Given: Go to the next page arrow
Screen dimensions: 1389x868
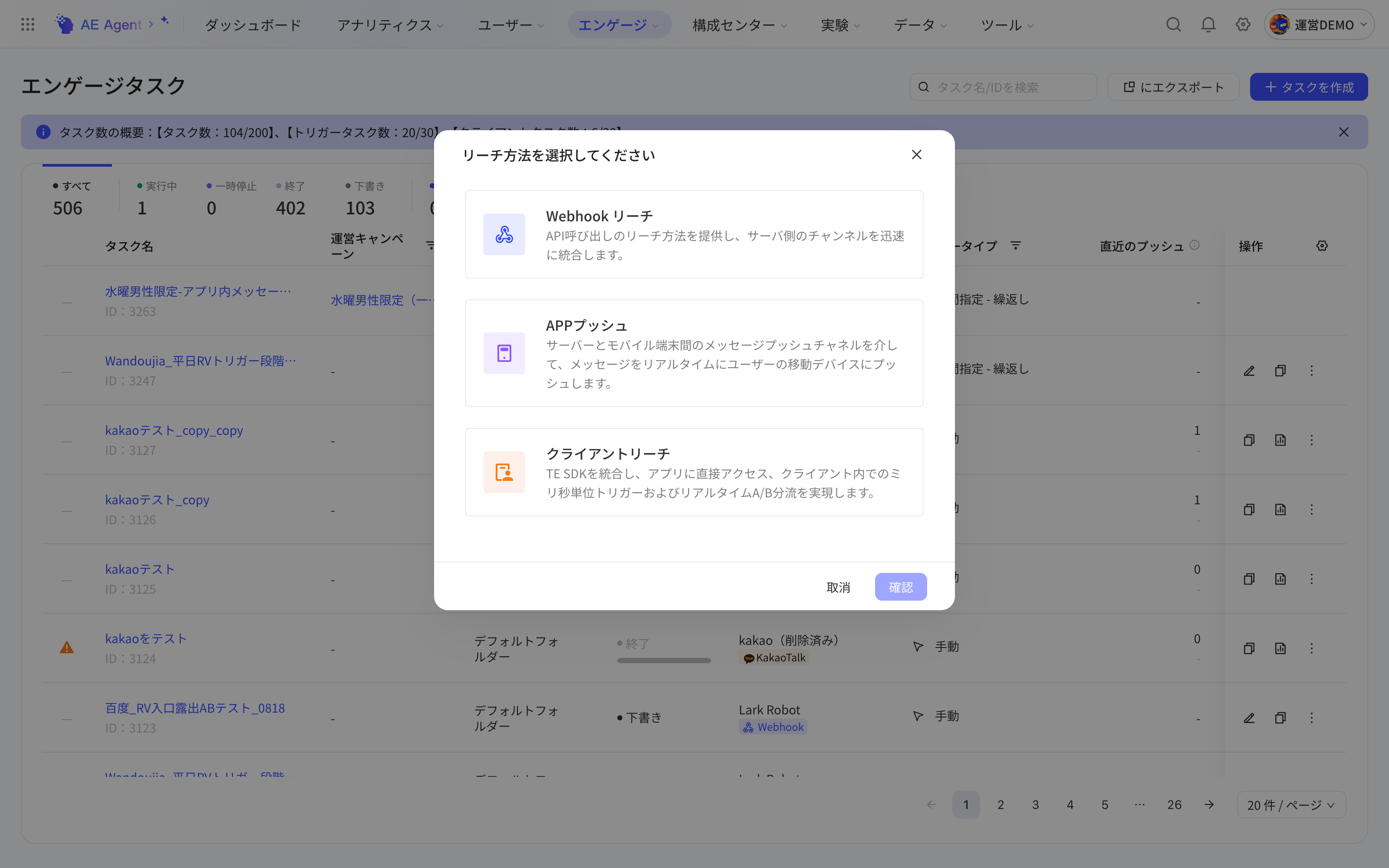Looking at the screenshot, I should (x=1209, y=805).
